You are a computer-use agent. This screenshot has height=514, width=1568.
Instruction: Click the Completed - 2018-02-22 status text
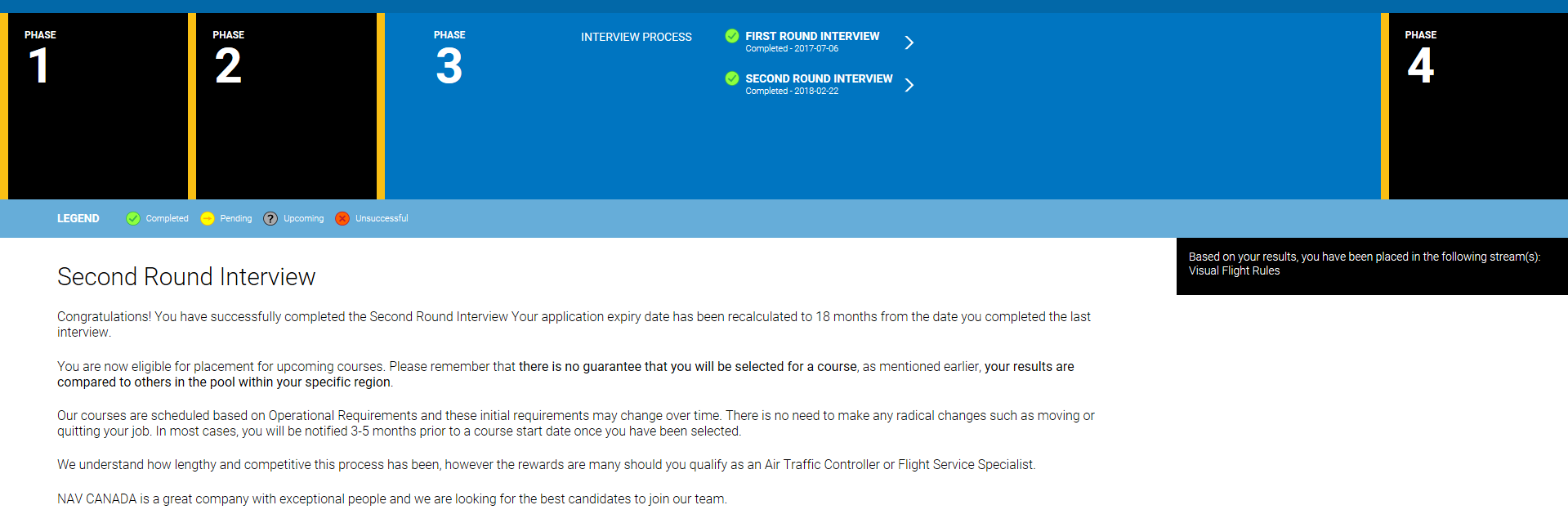pos(792,92)
